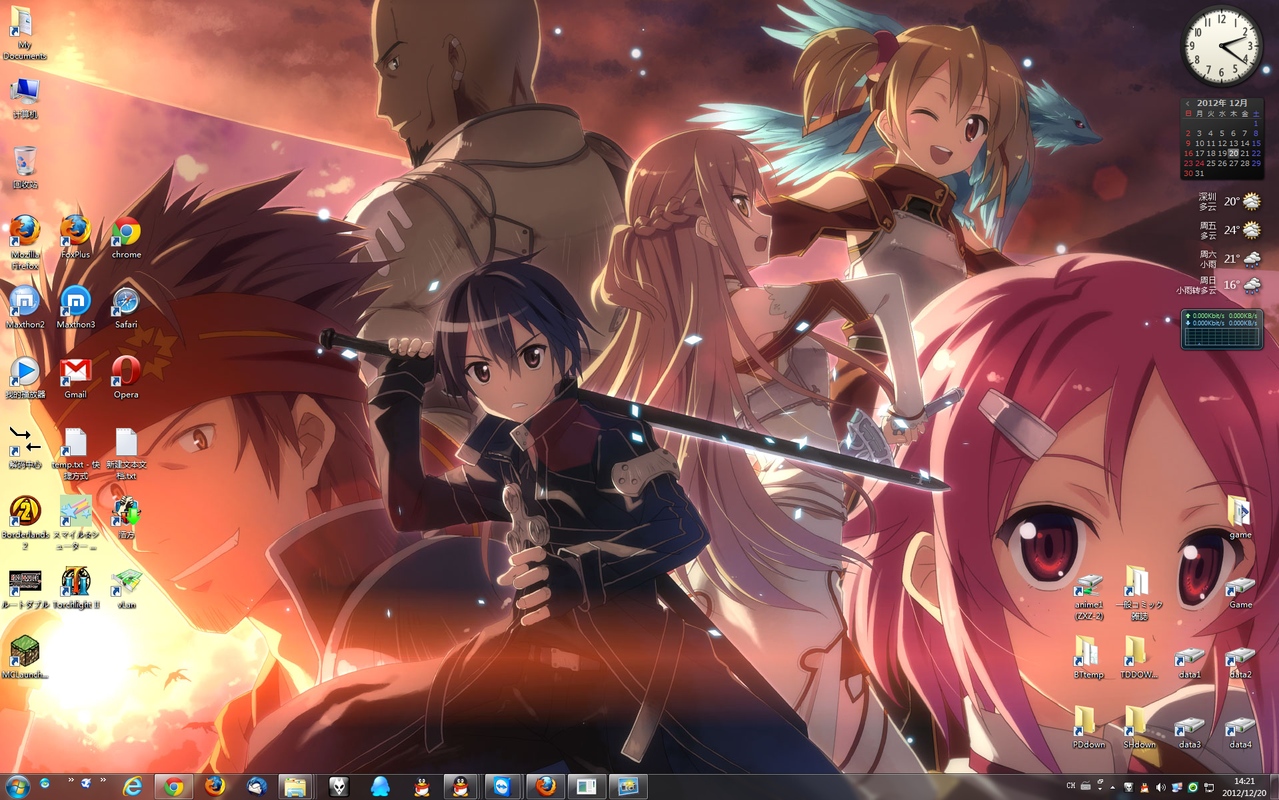Launch the MCLauncher Minecraft shortcut

point(25,657)
